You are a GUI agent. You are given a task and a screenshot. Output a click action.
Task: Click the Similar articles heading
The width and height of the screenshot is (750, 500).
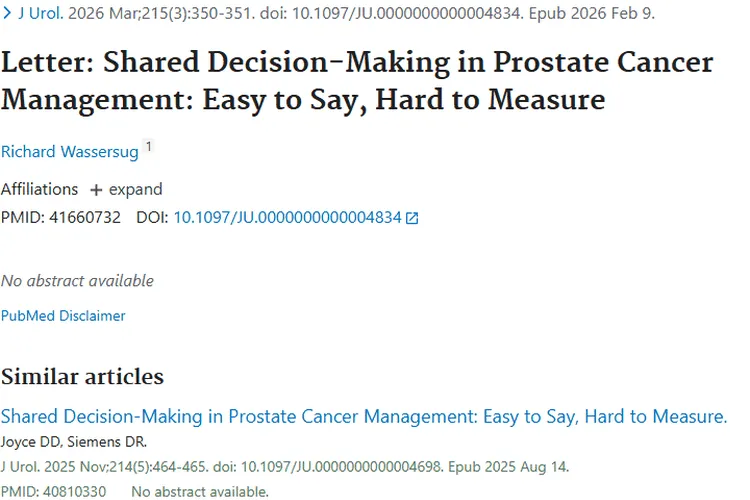click(82, 377)
